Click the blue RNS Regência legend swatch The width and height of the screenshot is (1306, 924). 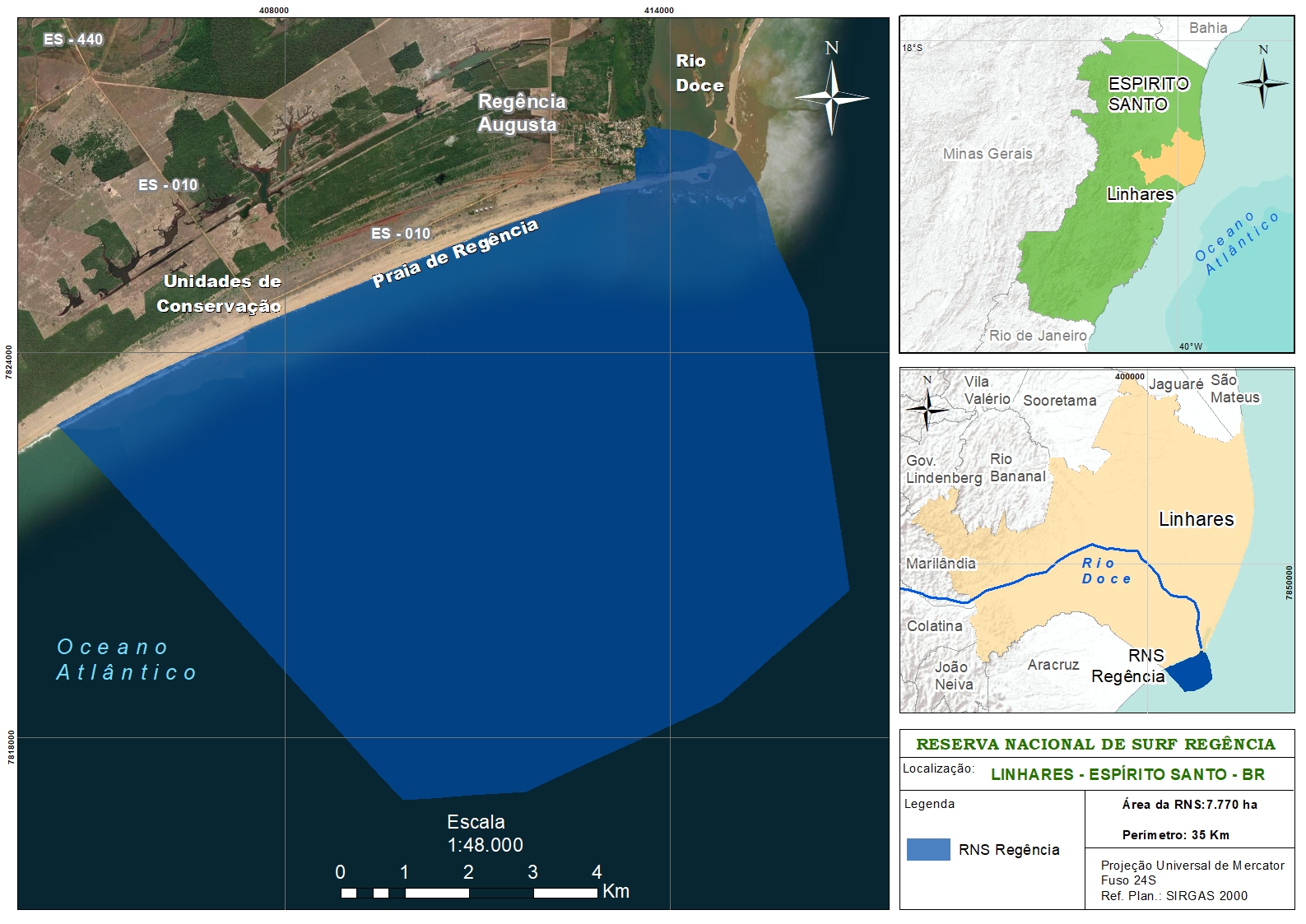[928, 850]
